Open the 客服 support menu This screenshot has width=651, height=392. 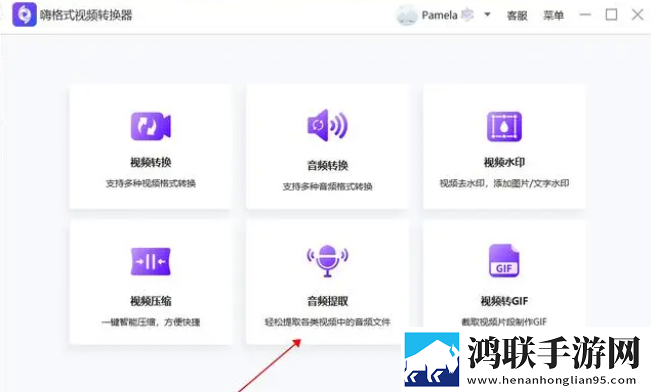click(517, 16)
